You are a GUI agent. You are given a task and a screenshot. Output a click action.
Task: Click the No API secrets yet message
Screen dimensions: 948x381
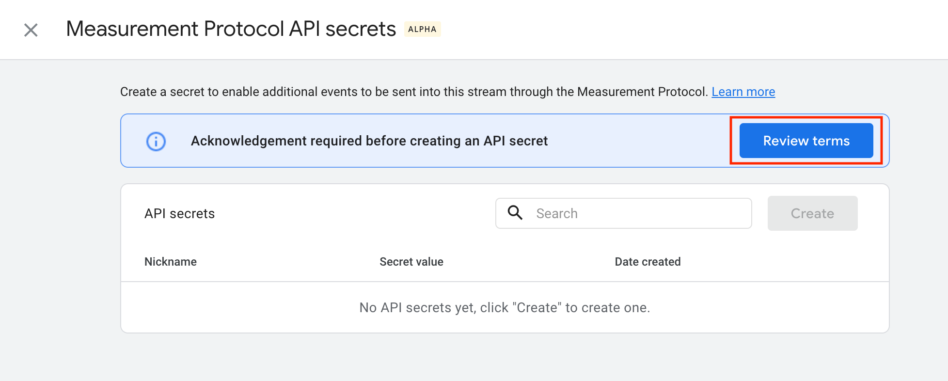click(x=504, y=308)
